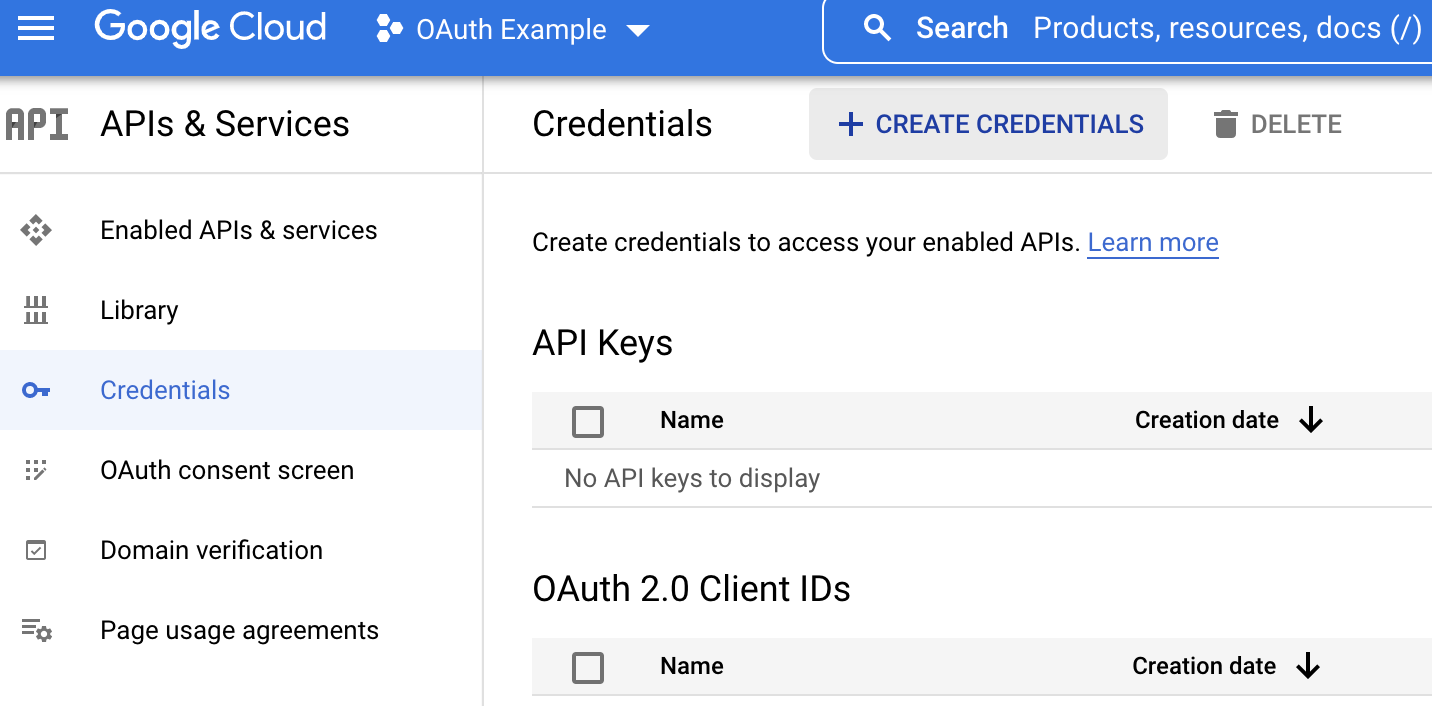
Task: Click the Domain verification checkbox icon
Action: pyautogui.click(x=37, y=550)
